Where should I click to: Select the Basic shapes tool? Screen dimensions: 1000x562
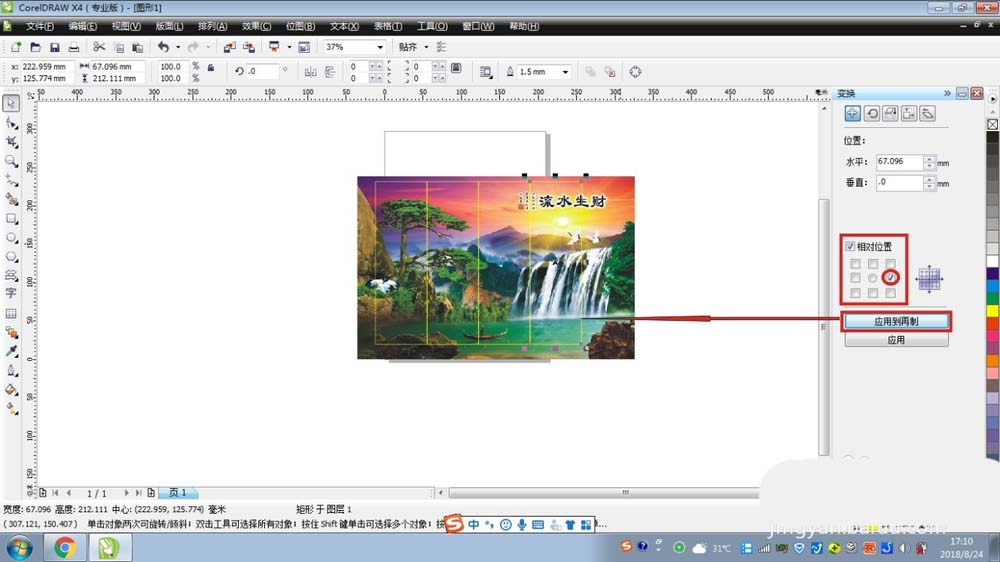[x=11, y=275]
